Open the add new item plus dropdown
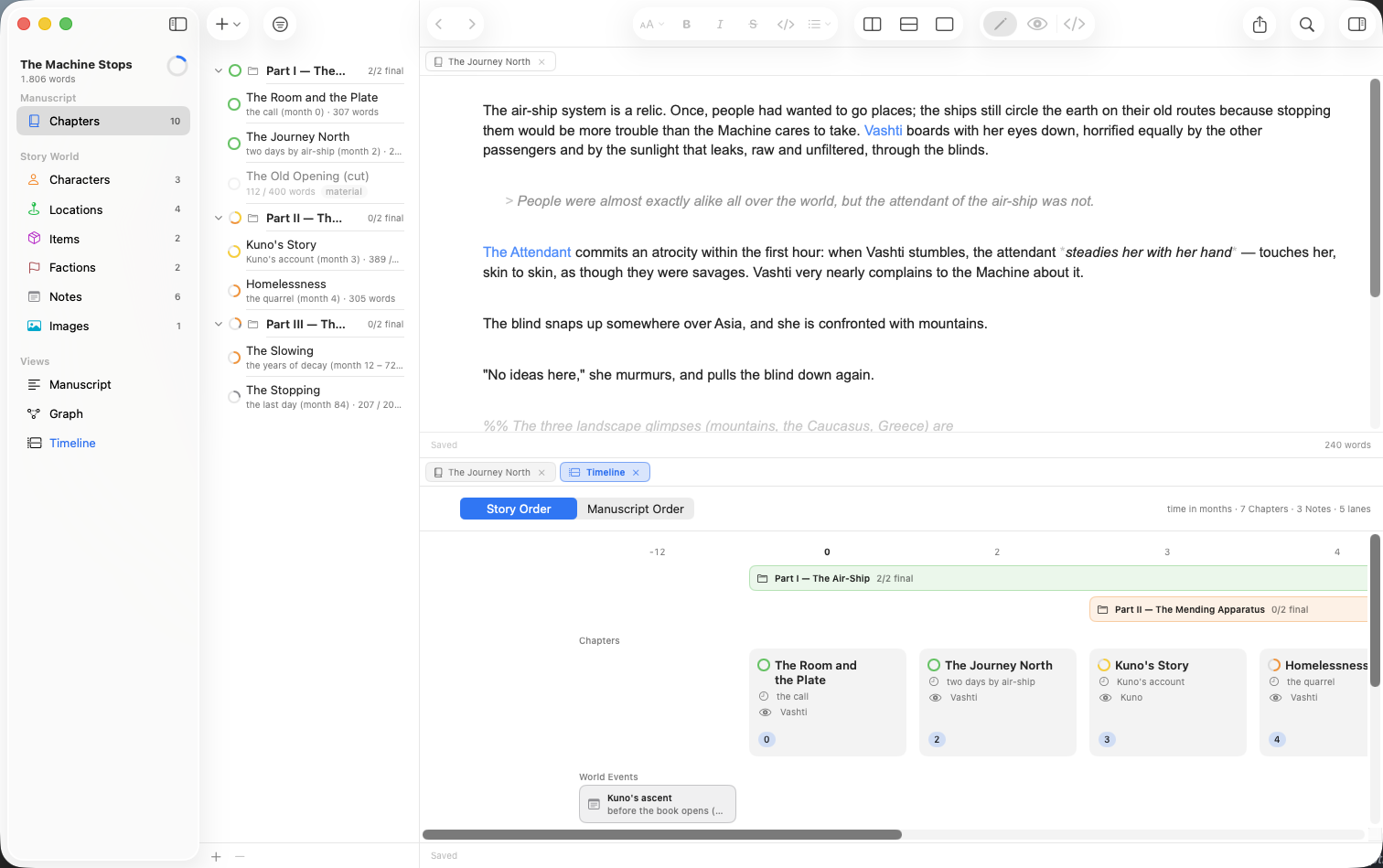 (x=228, y=25)
